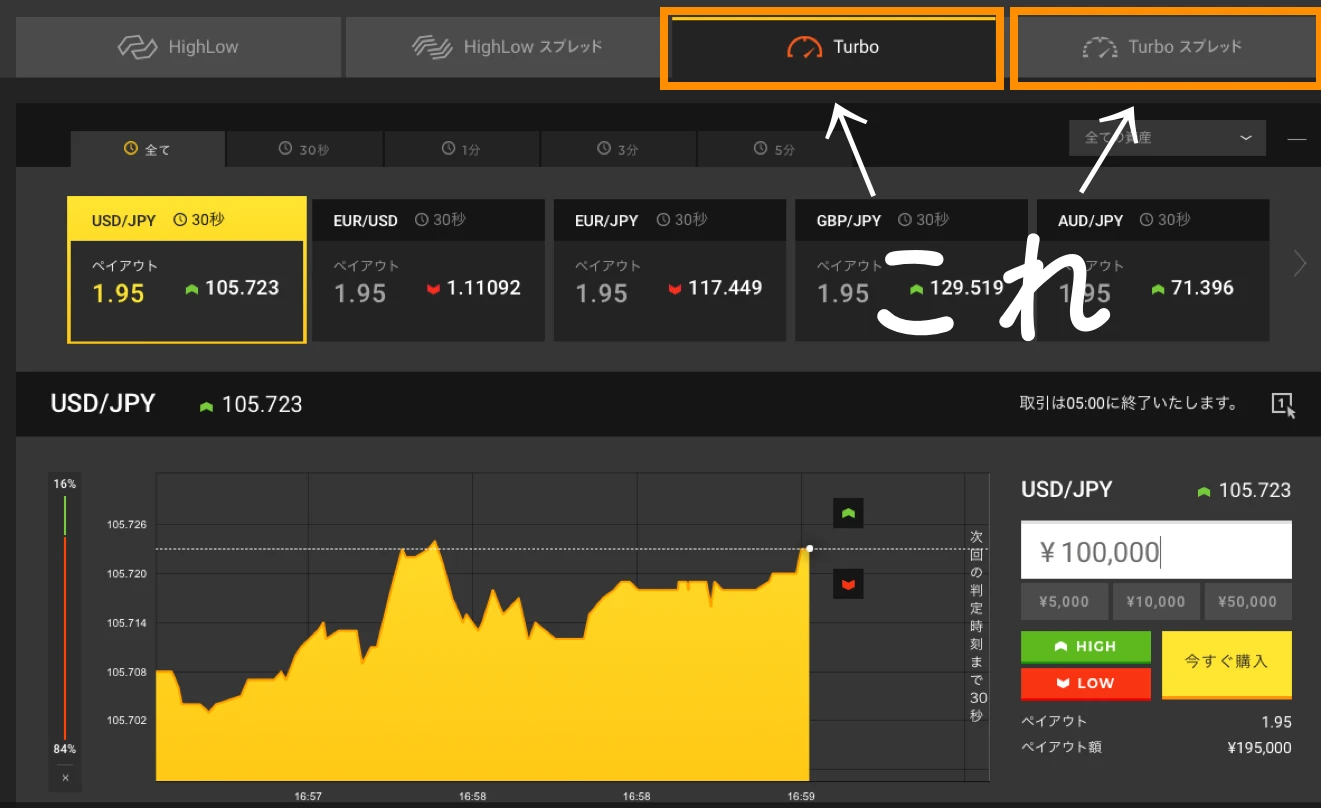1321x808 pixels.
Task: Switch to the HighLow スプレッド tab
Action: tap(506, 47)
